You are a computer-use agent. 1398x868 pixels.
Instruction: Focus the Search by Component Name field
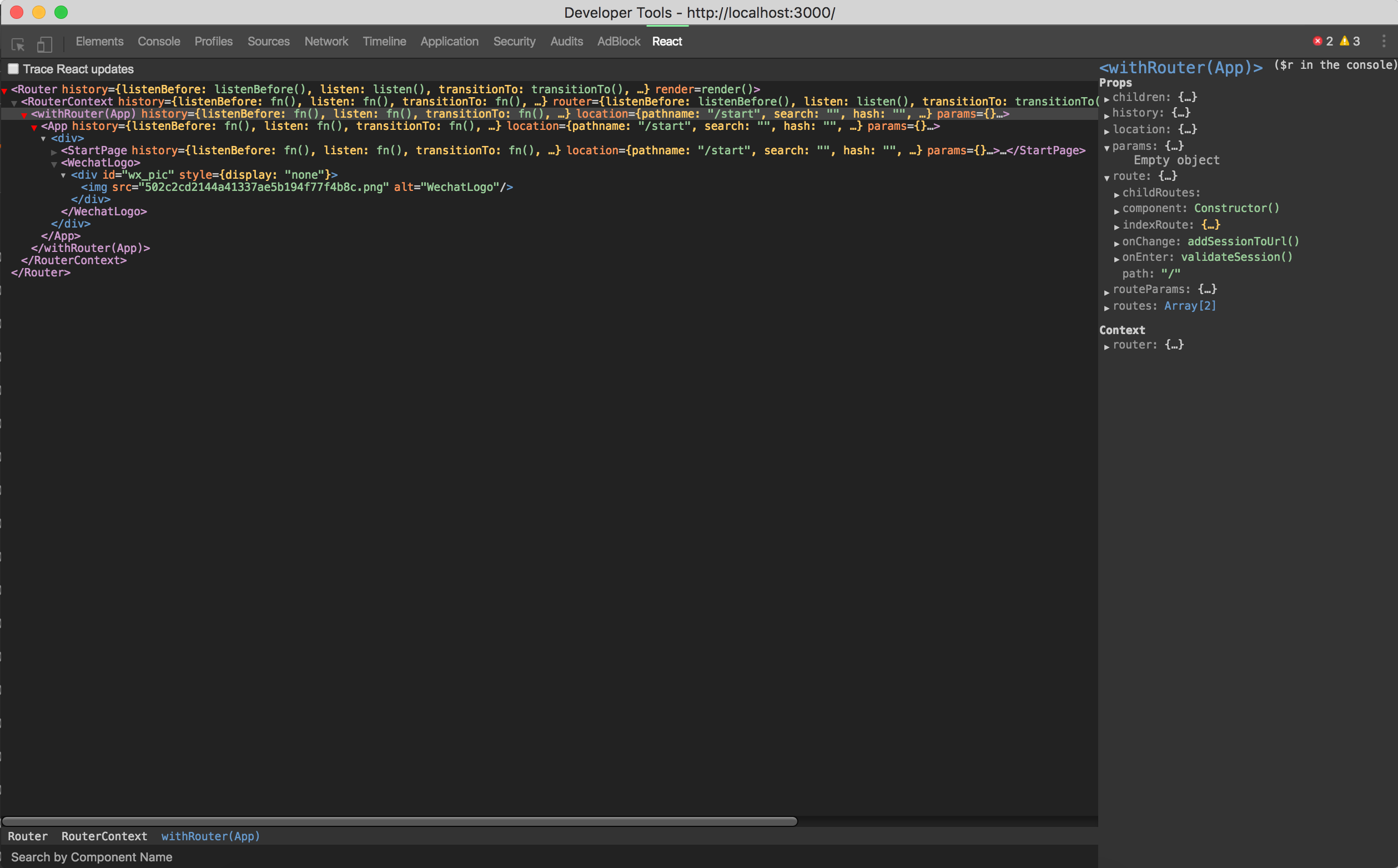coord(549,856)
